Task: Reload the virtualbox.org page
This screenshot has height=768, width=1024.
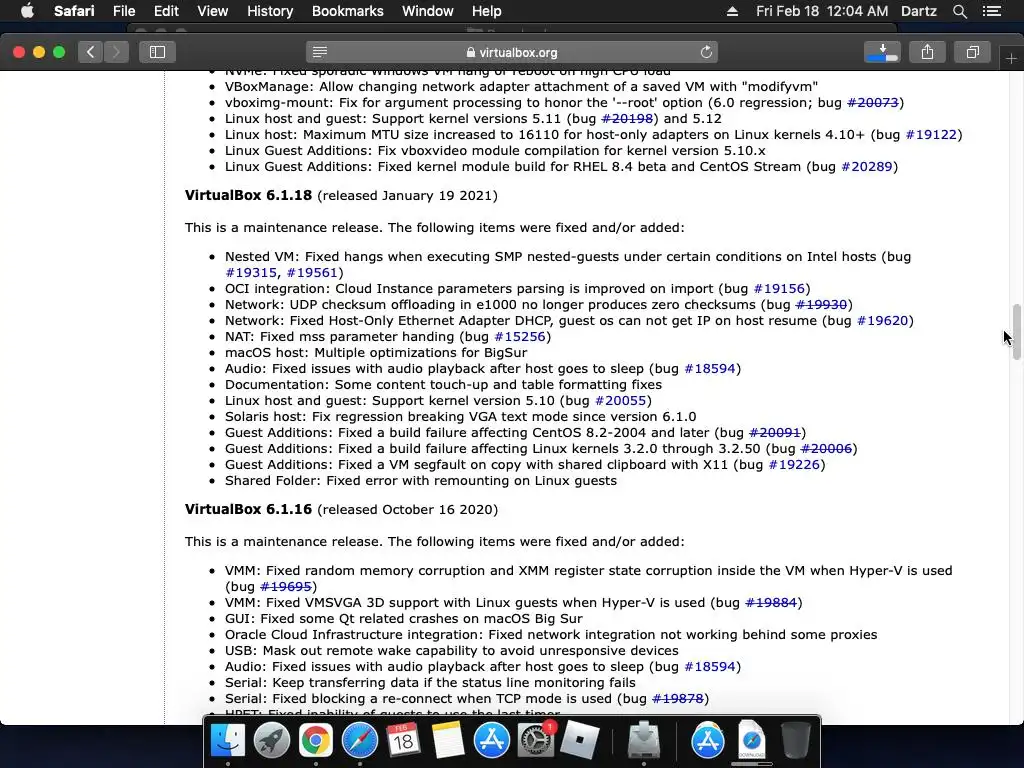Action: (x=706, y=52)
